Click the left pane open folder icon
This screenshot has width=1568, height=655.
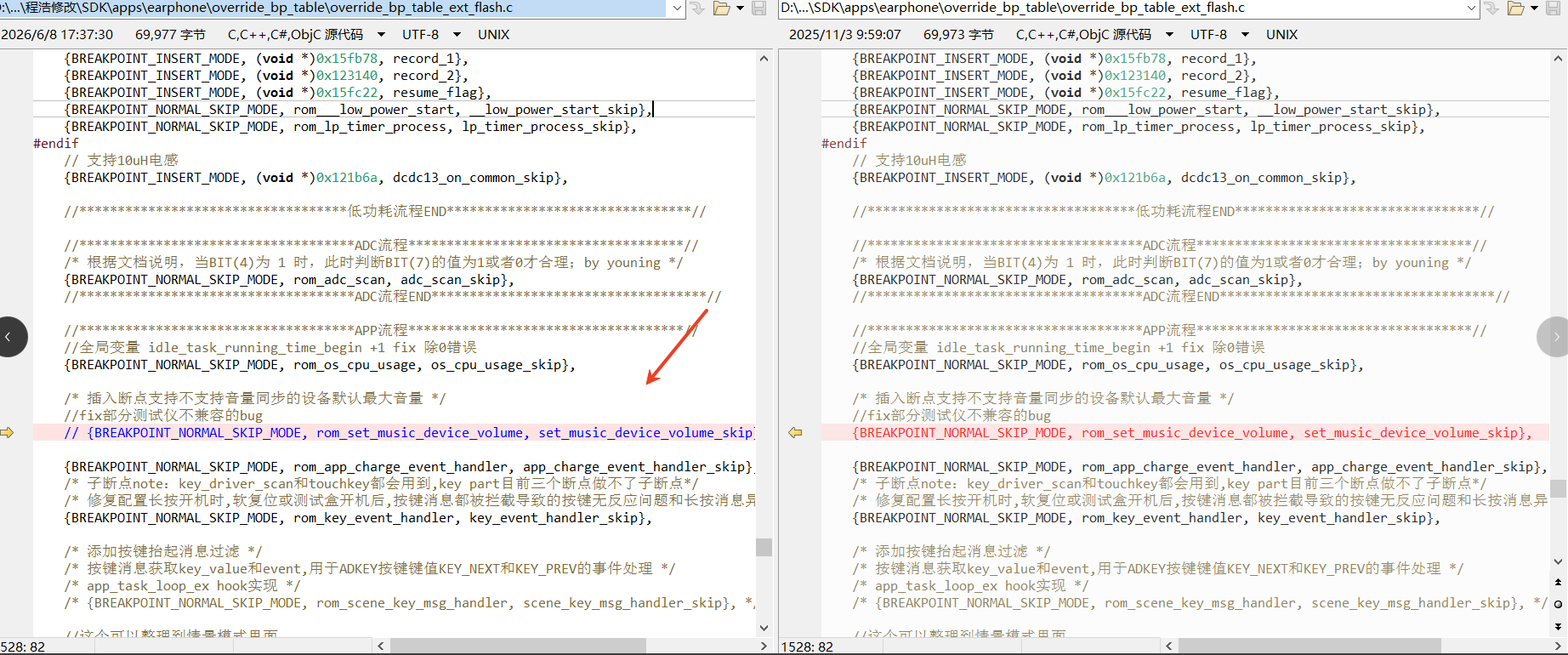722,9
